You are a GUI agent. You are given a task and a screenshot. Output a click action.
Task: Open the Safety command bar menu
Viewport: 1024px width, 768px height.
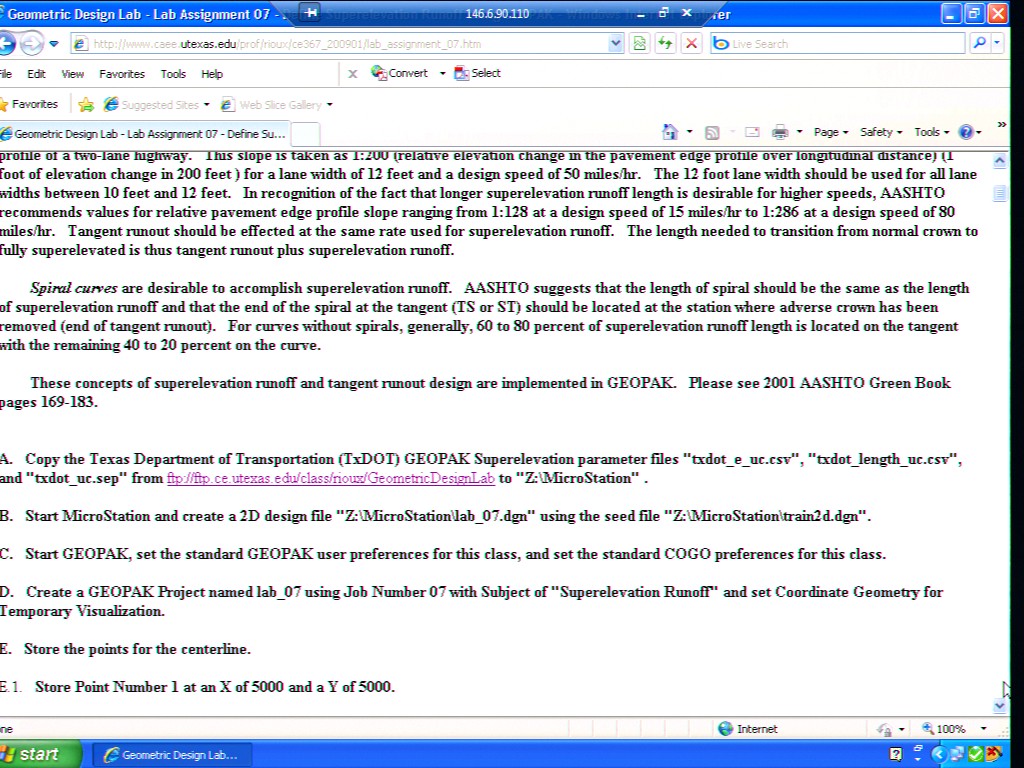point(881,132)
